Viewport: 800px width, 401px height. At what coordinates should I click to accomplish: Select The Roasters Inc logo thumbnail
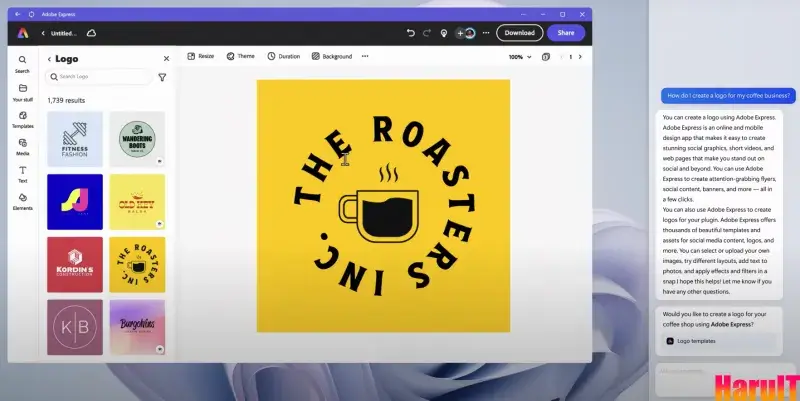point(137,265)
